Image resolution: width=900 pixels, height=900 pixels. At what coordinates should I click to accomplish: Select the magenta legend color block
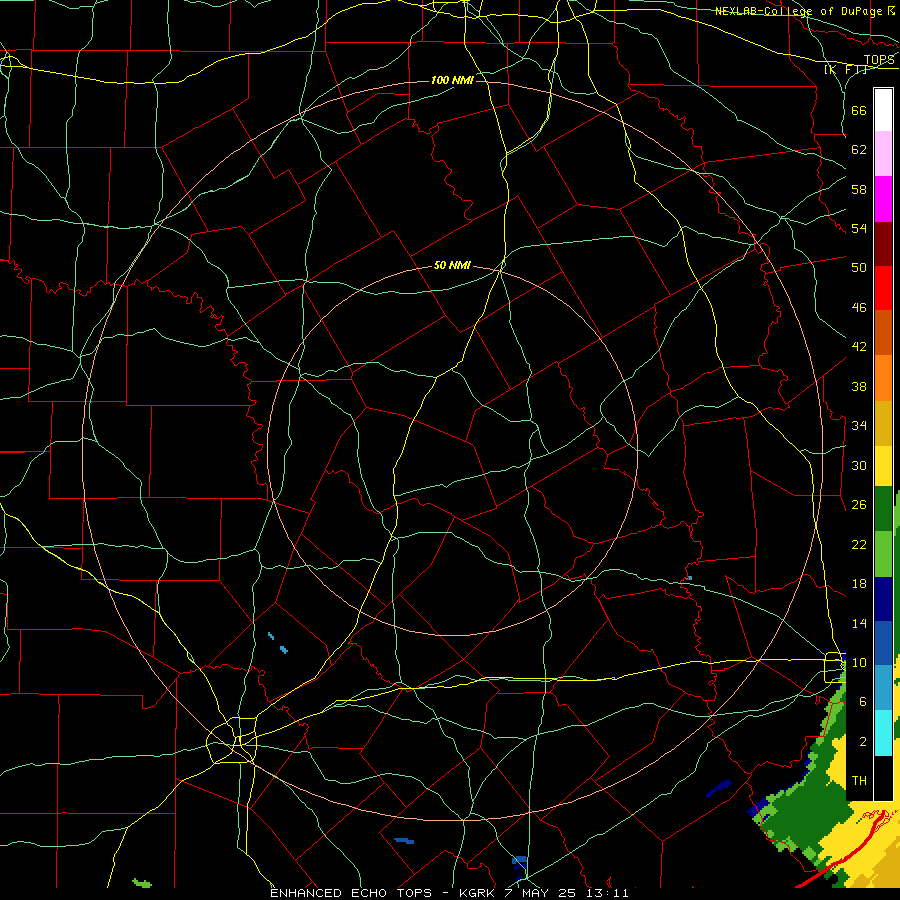883,199
